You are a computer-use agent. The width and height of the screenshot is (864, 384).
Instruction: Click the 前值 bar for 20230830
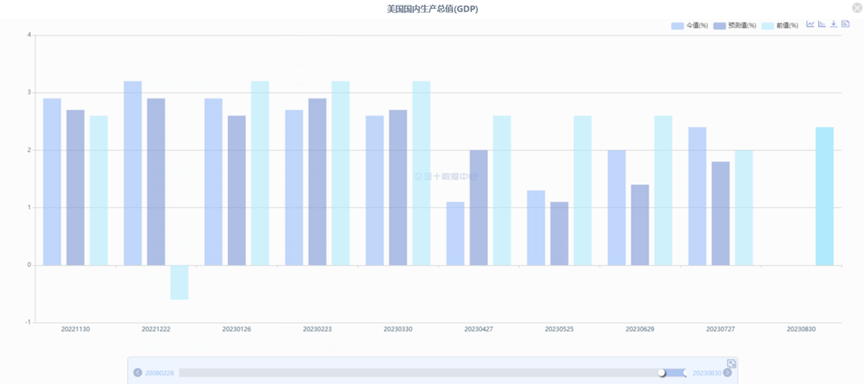tap(824, 196)
